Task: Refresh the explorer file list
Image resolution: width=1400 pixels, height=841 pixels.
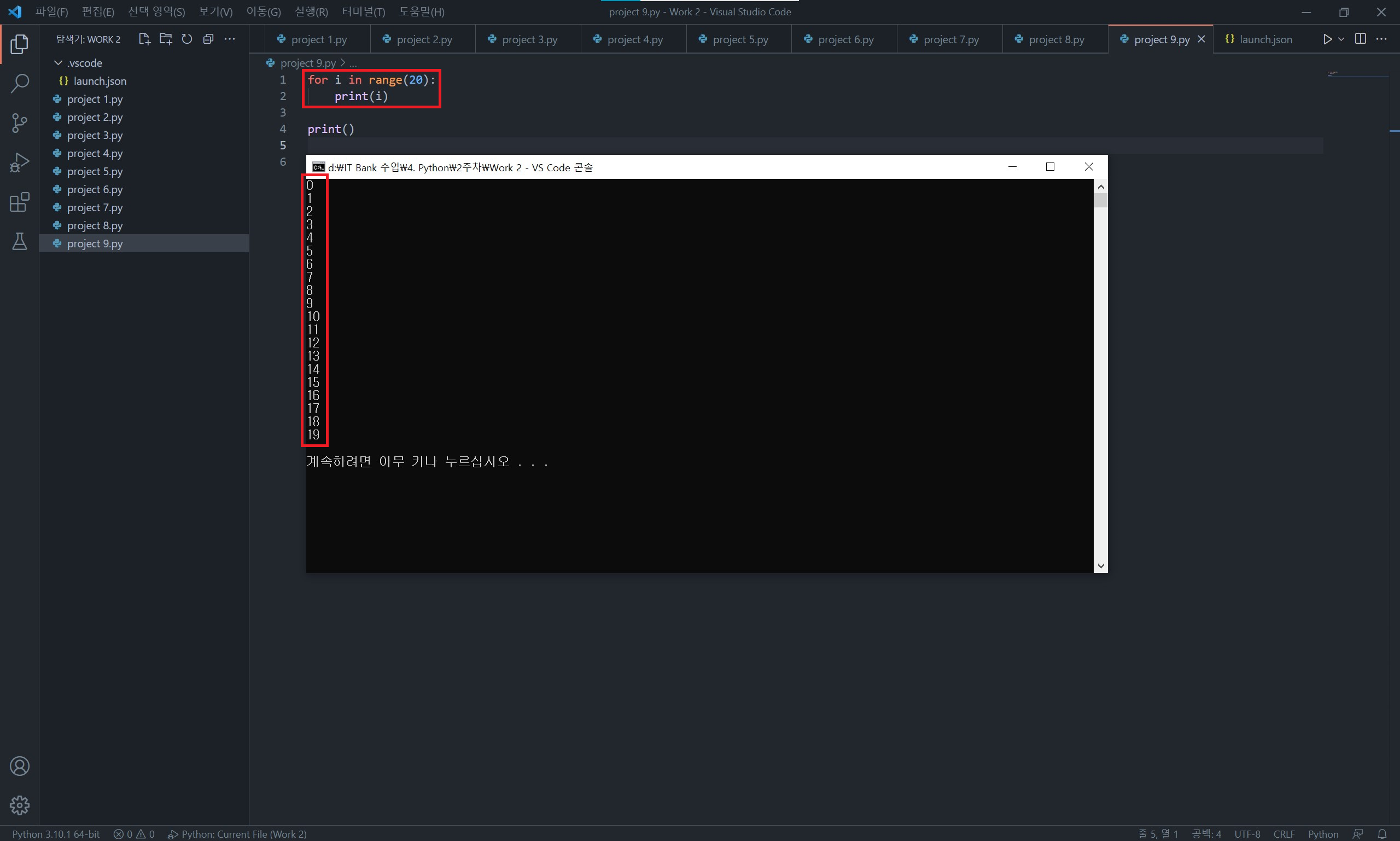Action: [x=187, y=39]
